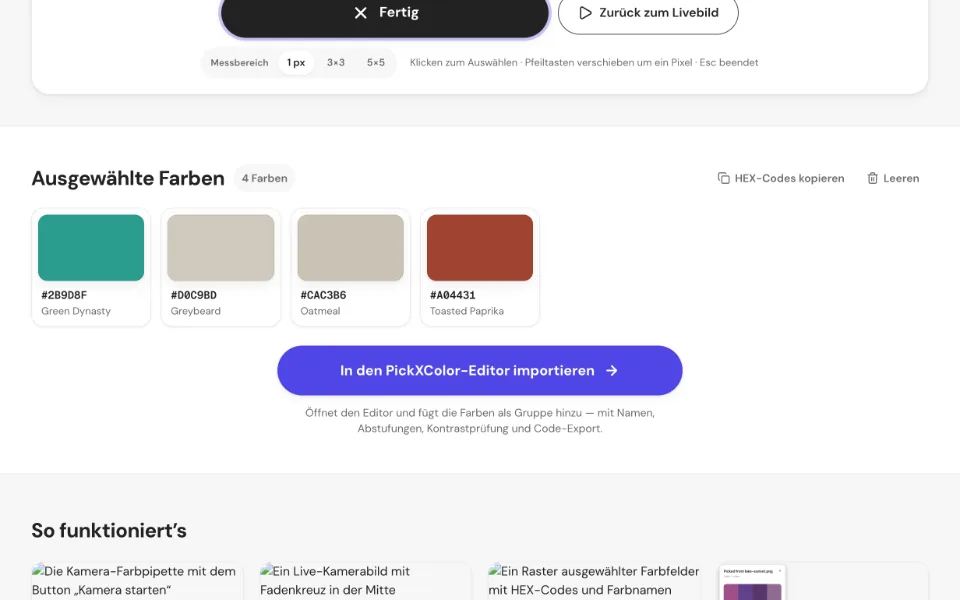Screen dimensions: 960x600
Task: Click the Greybeard color name
Action: [195, 311]
